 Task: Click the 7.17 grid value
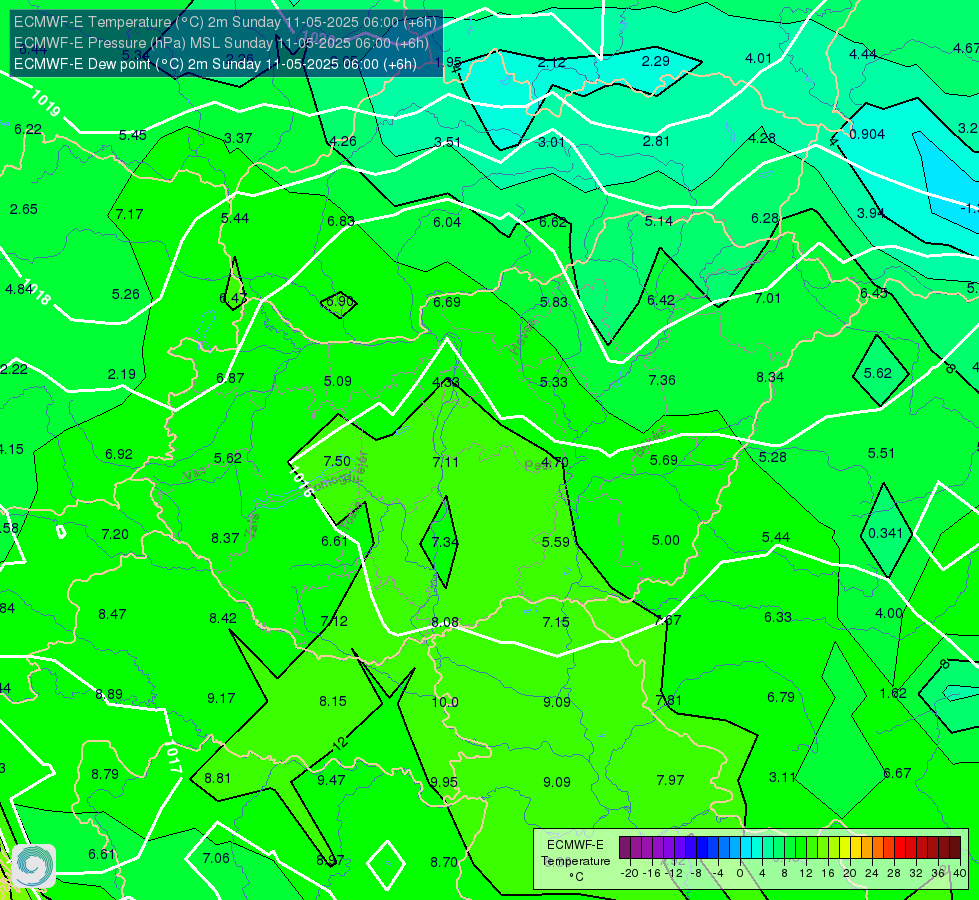click(129, 214)
